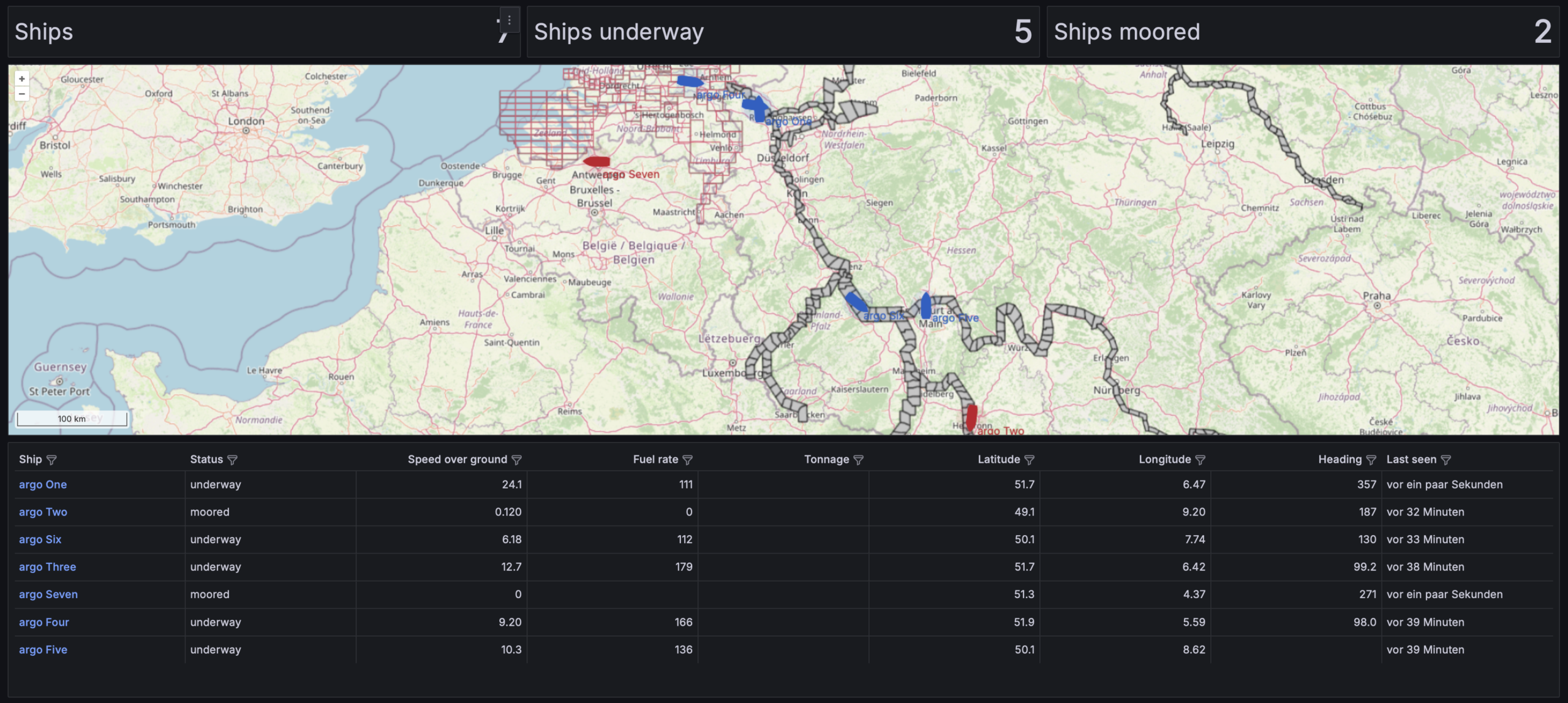Filter the Ship column
The height and width of the screenshot is (703, 1568).
click(x=51, y=460)
